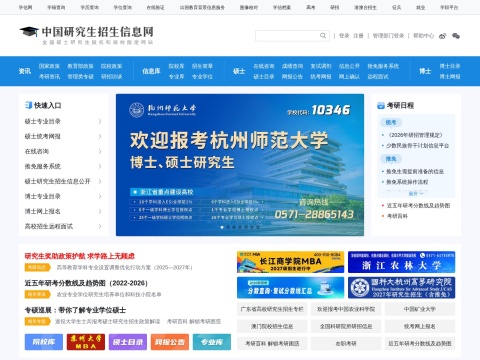Click orange 网报公告 button
Viewport: 480px width, 360px height.
(x=170, y=342)
